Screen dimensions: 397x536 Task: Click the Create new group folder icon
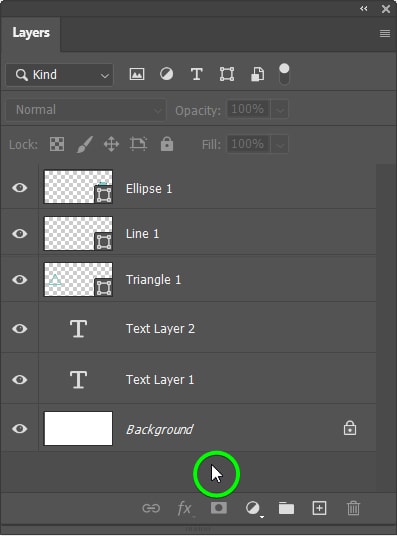point(286,508)
